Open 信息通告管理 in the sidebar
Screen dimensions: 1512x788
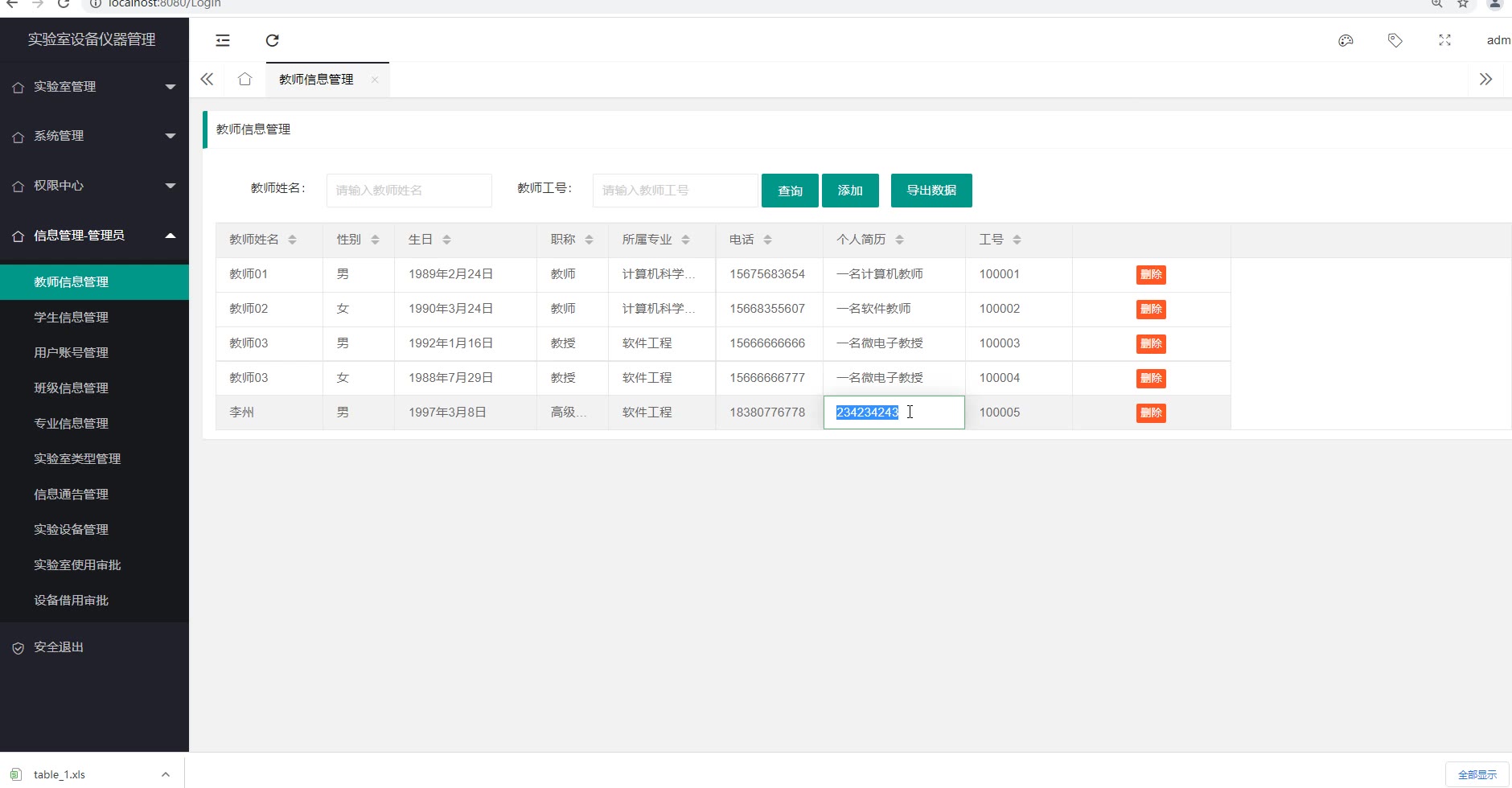click(x=94, y=495)
